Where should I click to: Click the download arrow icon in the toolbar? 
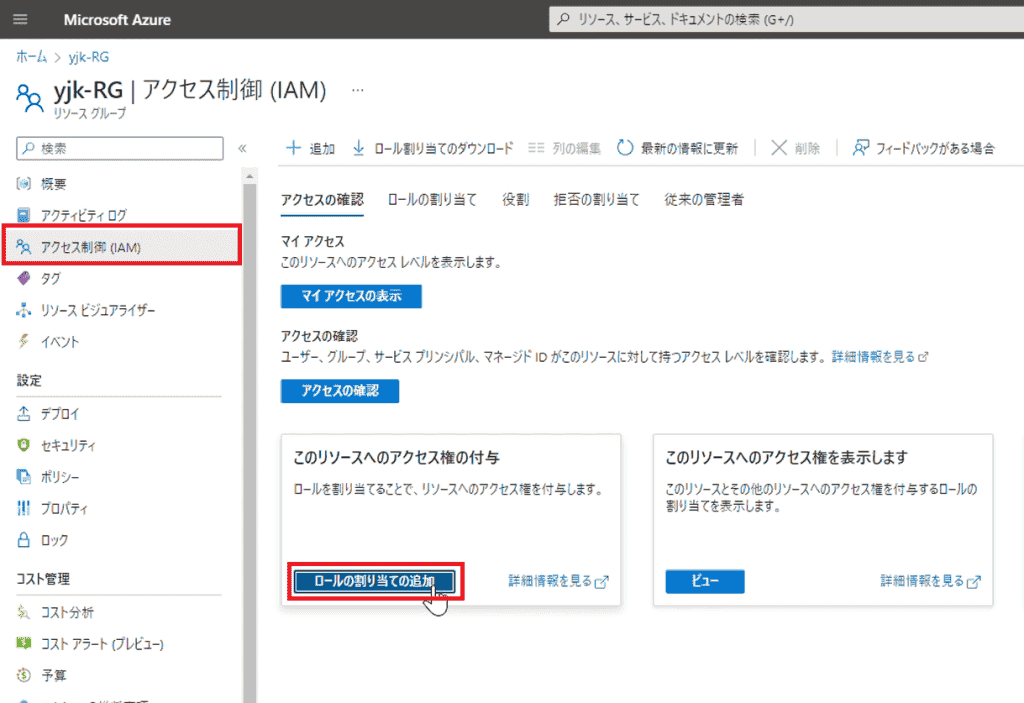tap(359, 148)
